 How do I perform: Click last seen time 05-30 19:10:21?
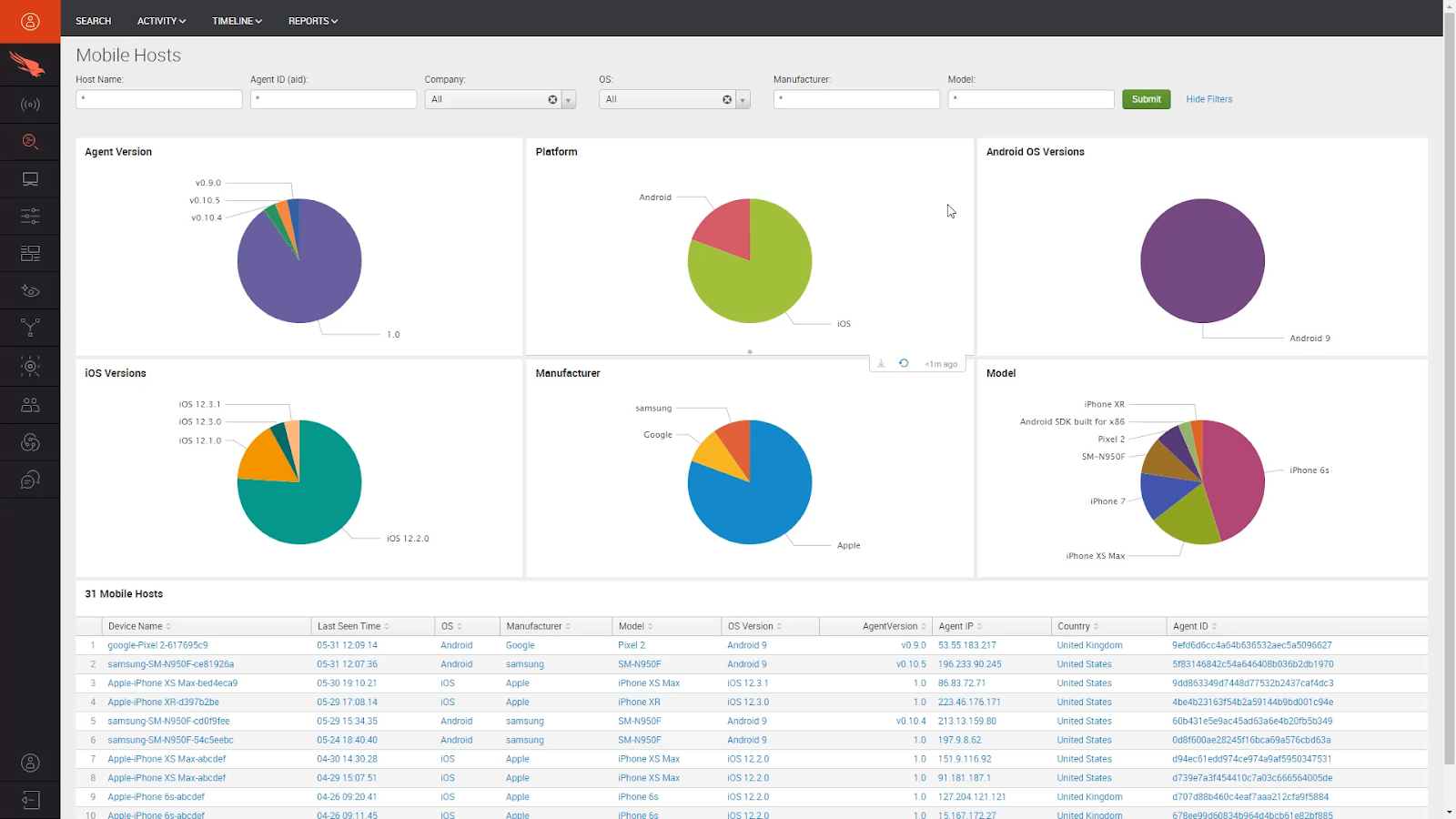click(x=347, y=683)
